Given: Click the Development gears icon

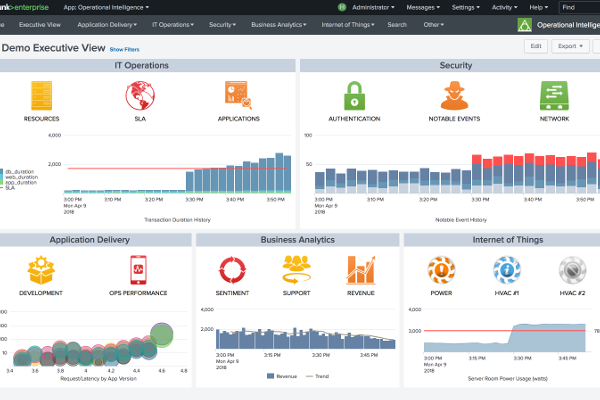Looking at the screenshot, I should click(41, 270).
